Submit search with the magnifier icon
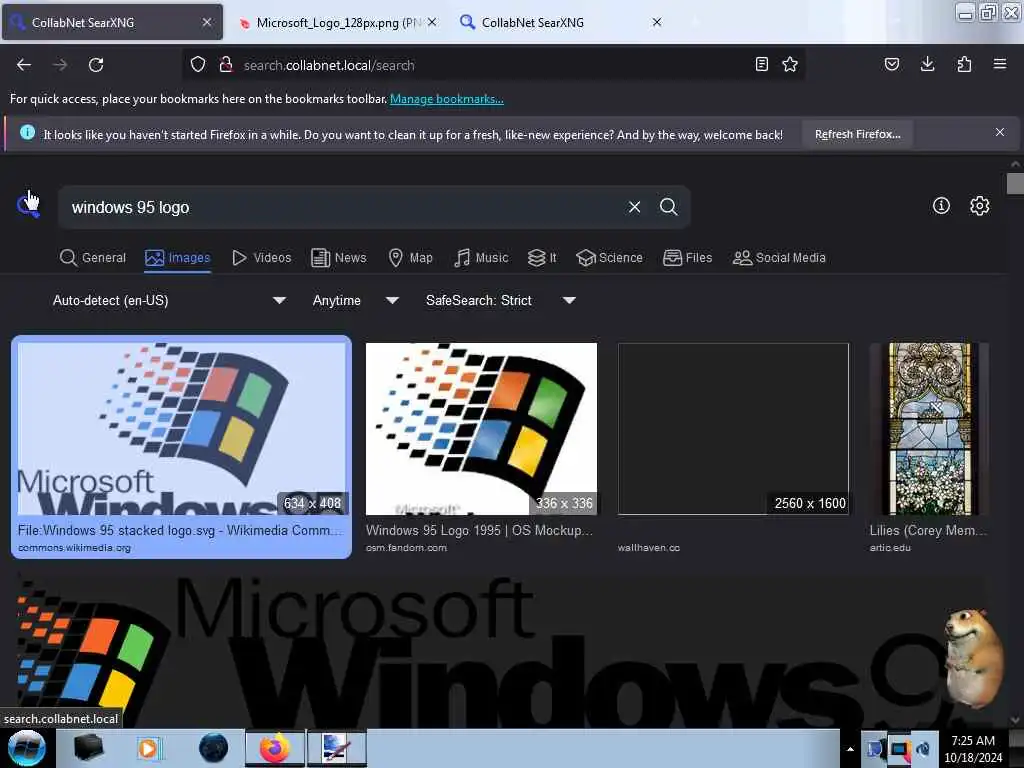The height and width of the screenshot is (768, 1024). pos(668,207)
